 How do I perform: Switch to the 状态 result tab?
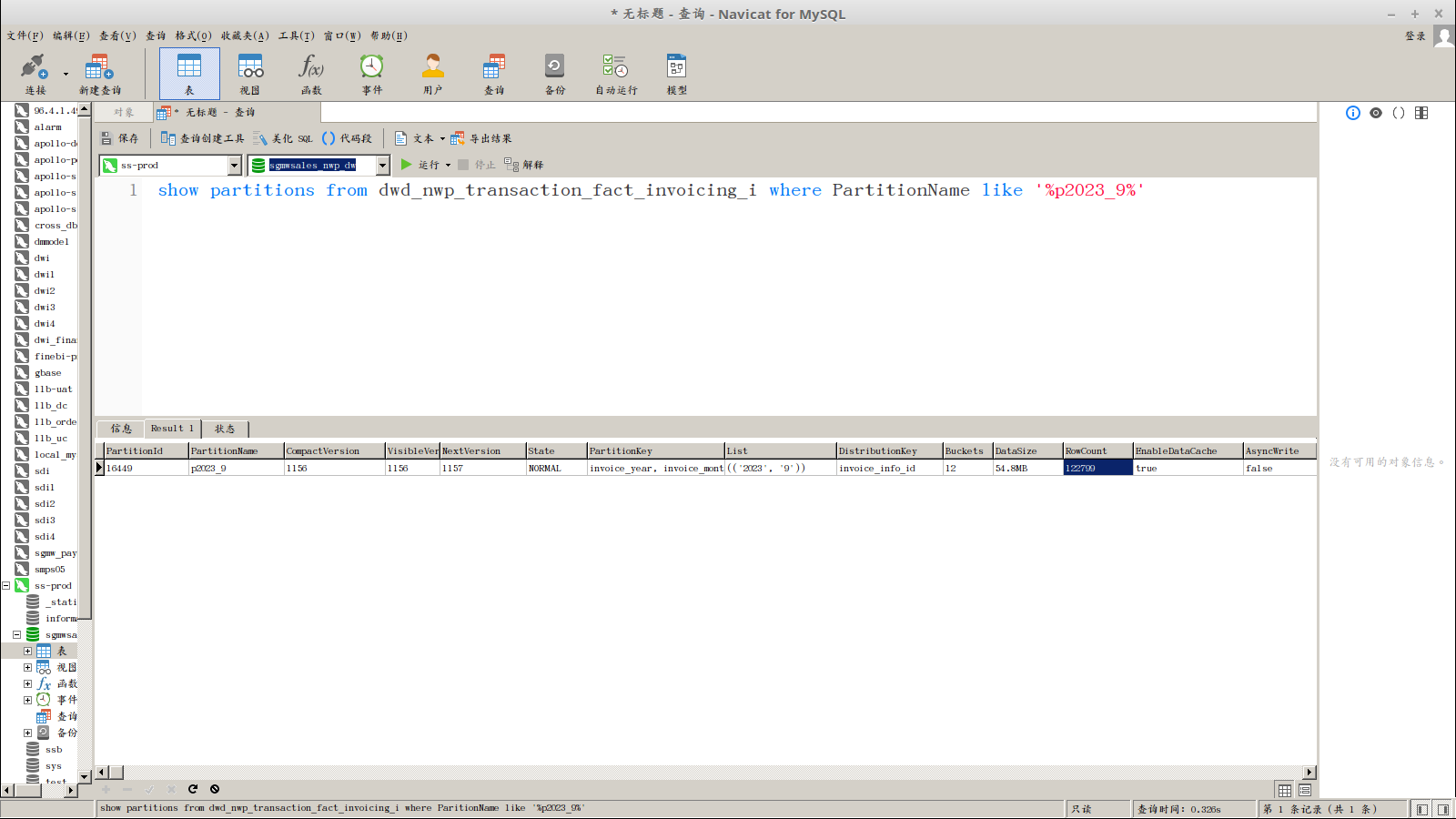tap(225, 429)
